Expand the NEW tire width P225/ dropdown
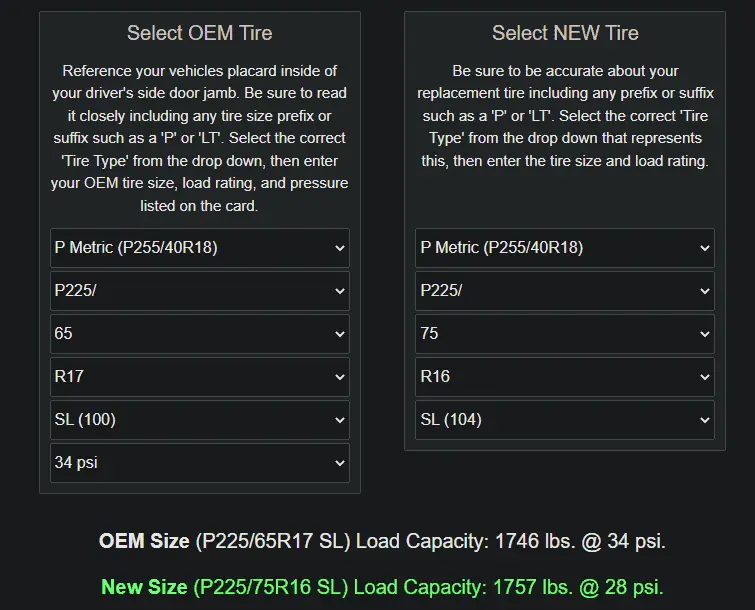755x610 pixels. pyautogui.click(x=564, y=291)
